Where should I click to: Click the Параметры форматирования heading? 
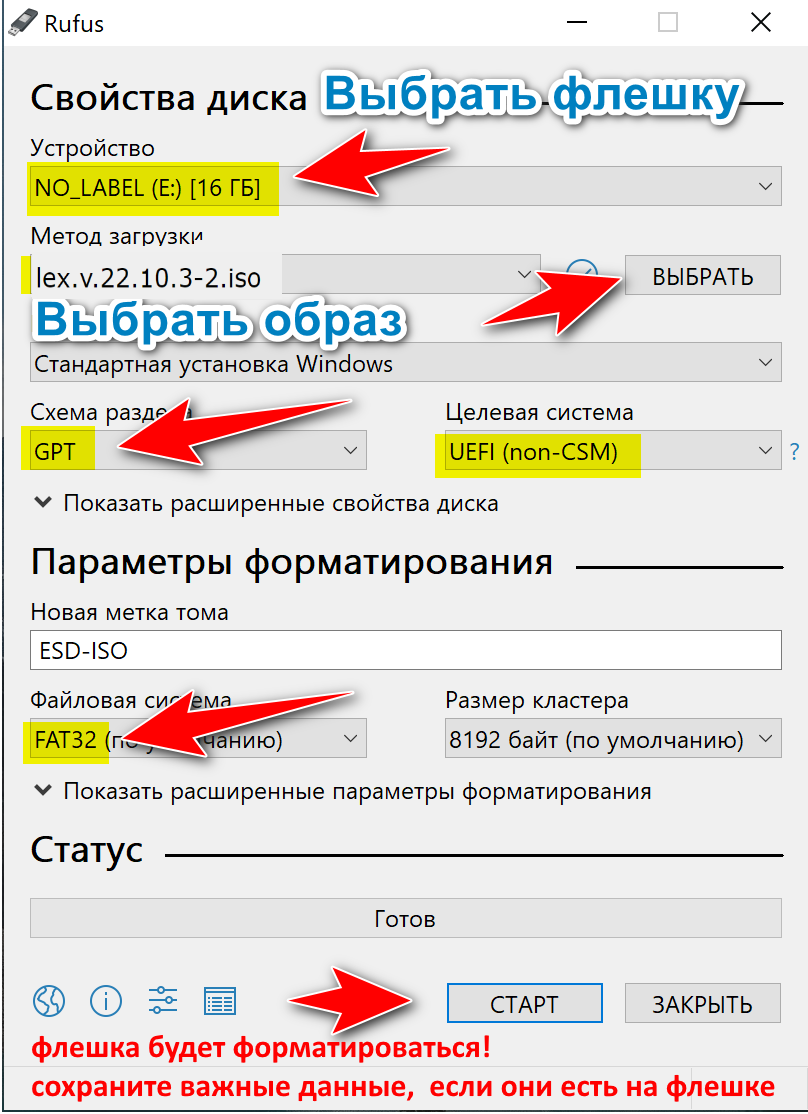pyautogui.click(x=292, y=563)
